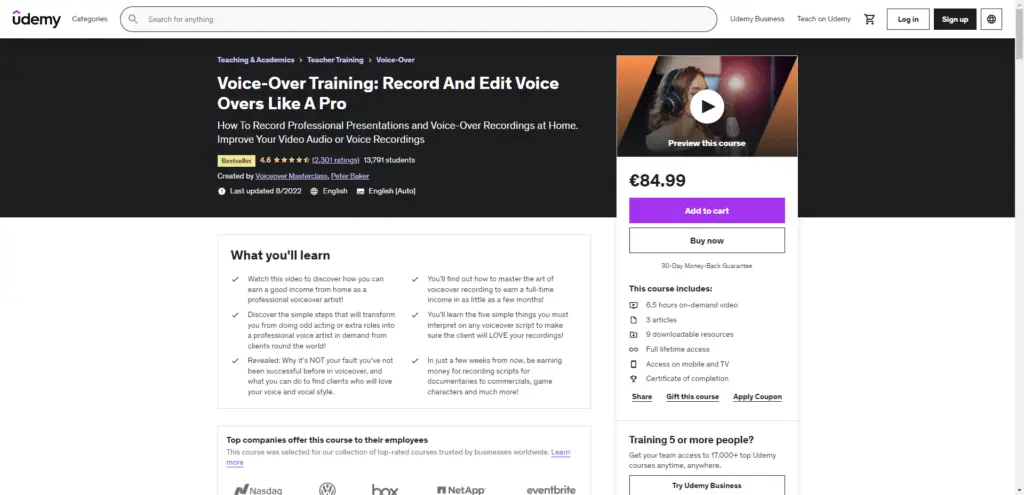1024x495 pixels.
Task: Click the course preview thumbnail image
Action: tap(707, 106)
